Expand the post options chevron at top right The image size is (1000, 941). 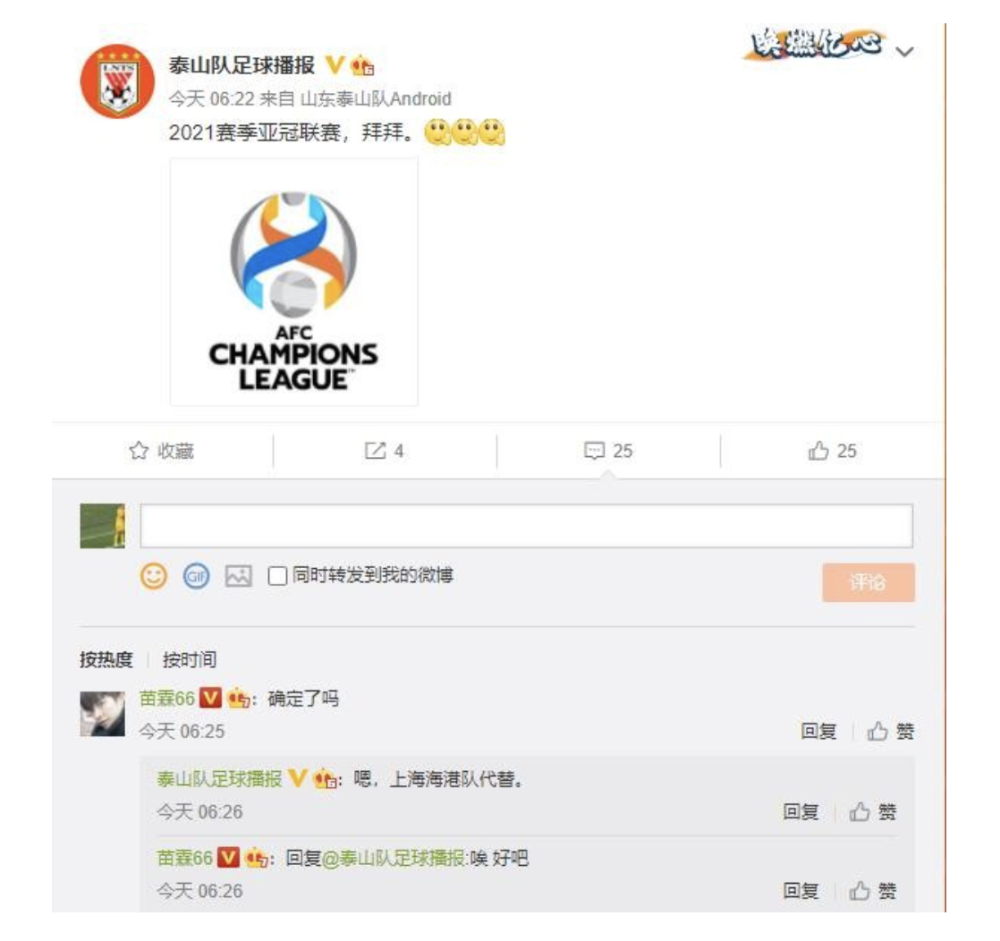click(904, 51)
